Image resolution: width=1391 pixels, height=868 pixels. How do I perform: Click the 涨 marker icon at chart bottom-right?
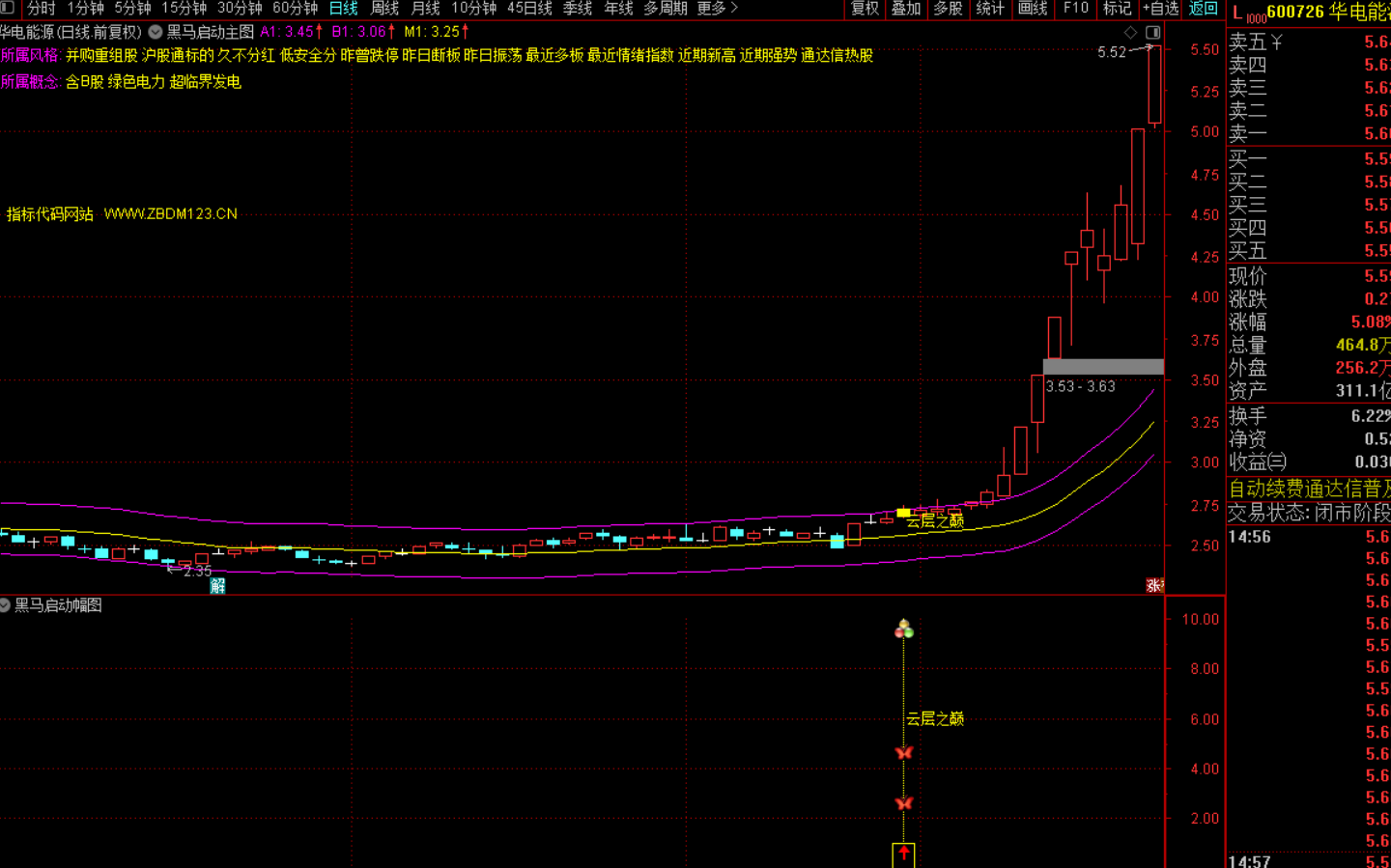(x=1154, y=585)
